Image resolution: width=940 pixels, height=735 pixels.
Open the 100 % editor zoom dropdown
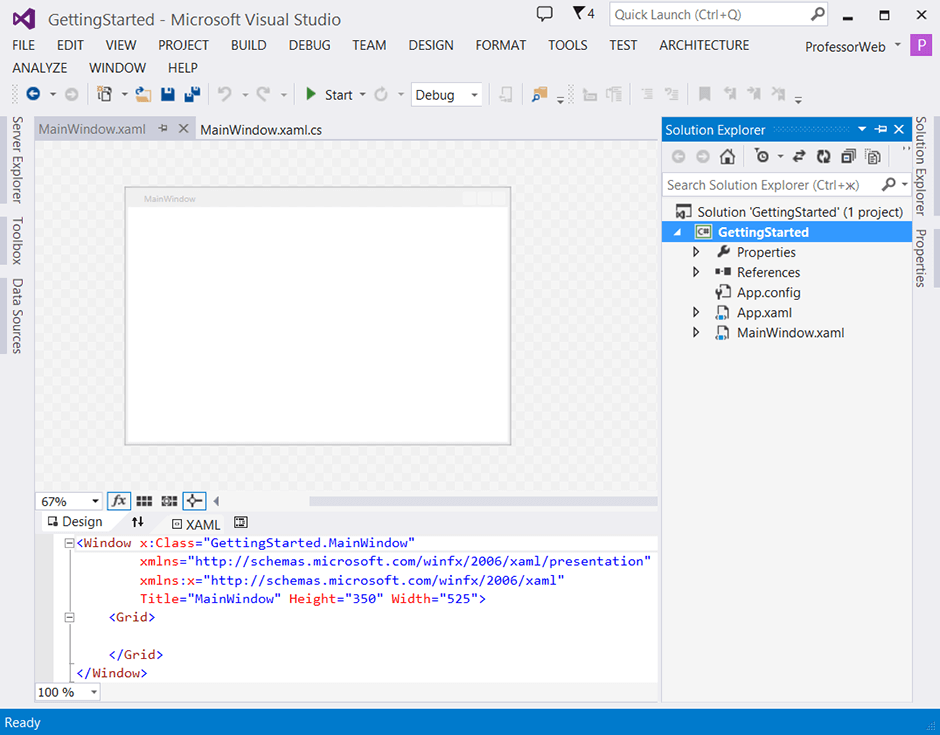click(94, 692)
